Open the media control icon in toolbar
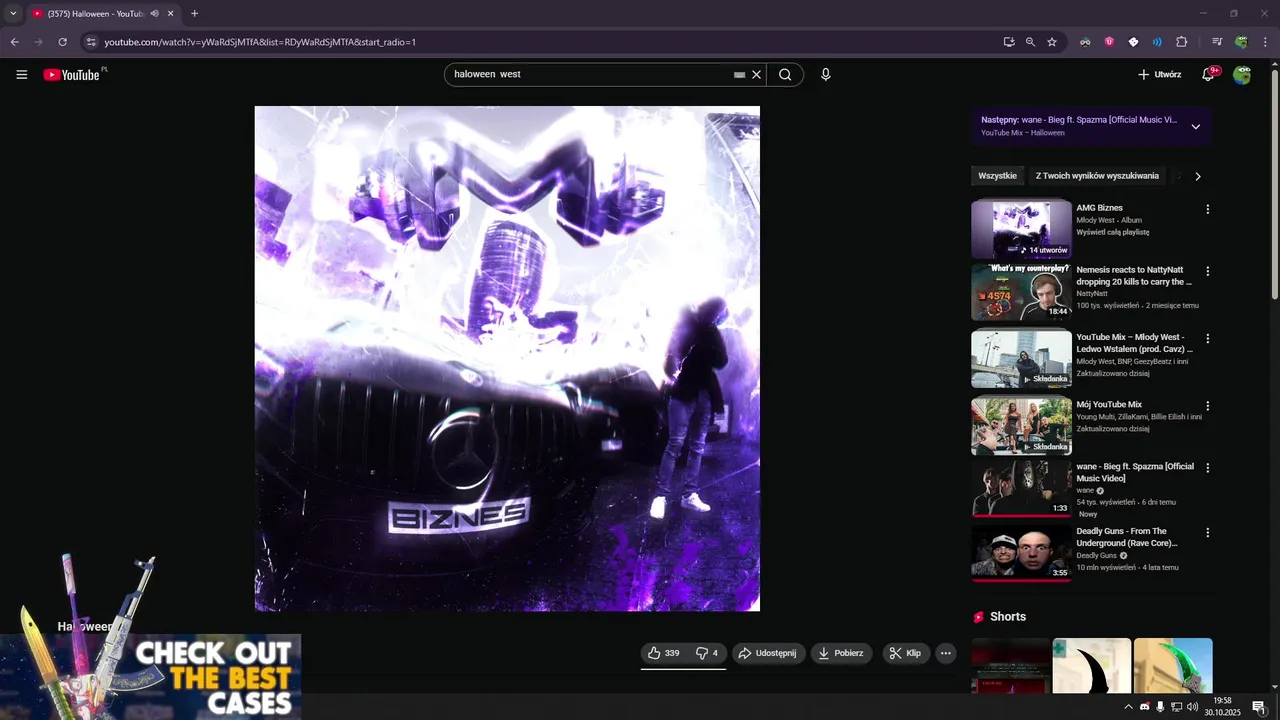This screenshot has height=720, width=1280. (x=1217, y=42)
